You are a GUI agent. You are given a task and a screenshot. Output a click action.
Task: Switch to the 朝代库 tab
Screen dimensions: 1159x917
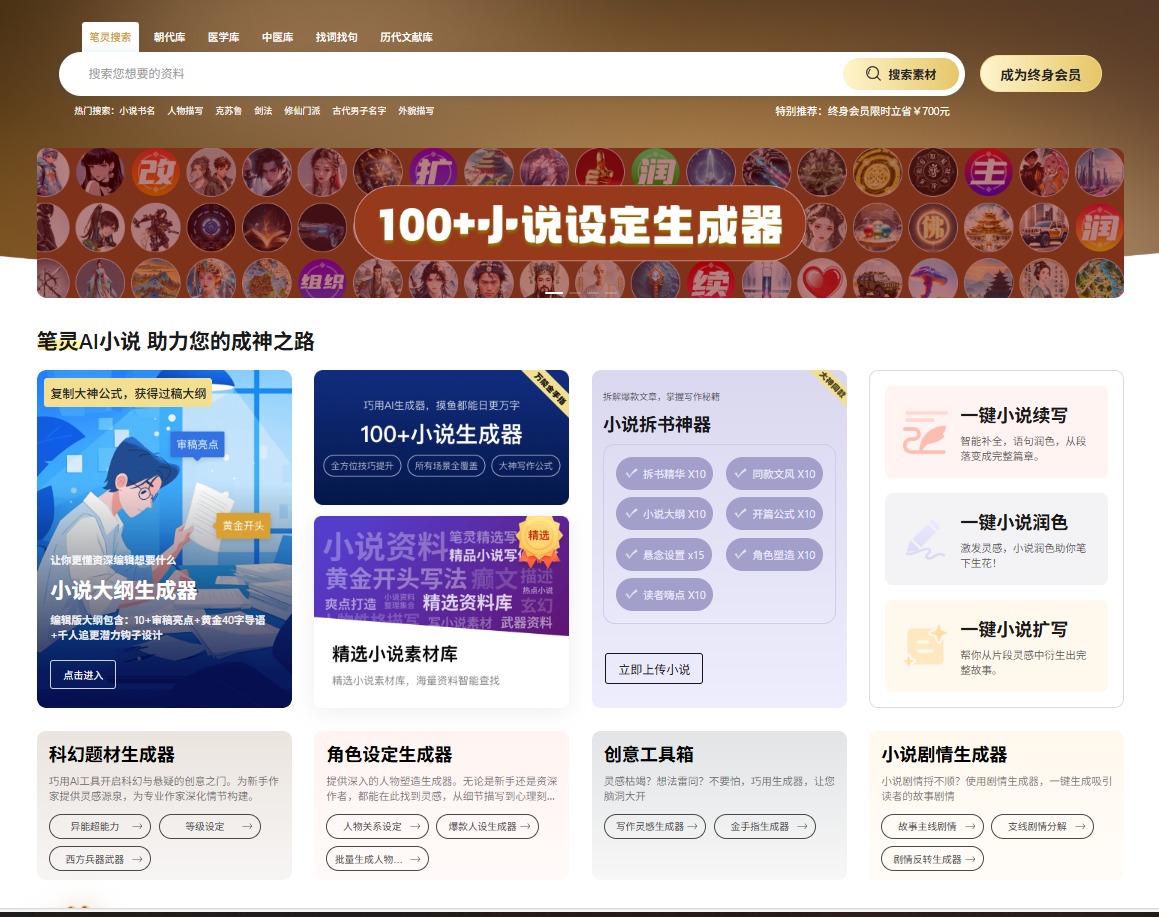169,37
